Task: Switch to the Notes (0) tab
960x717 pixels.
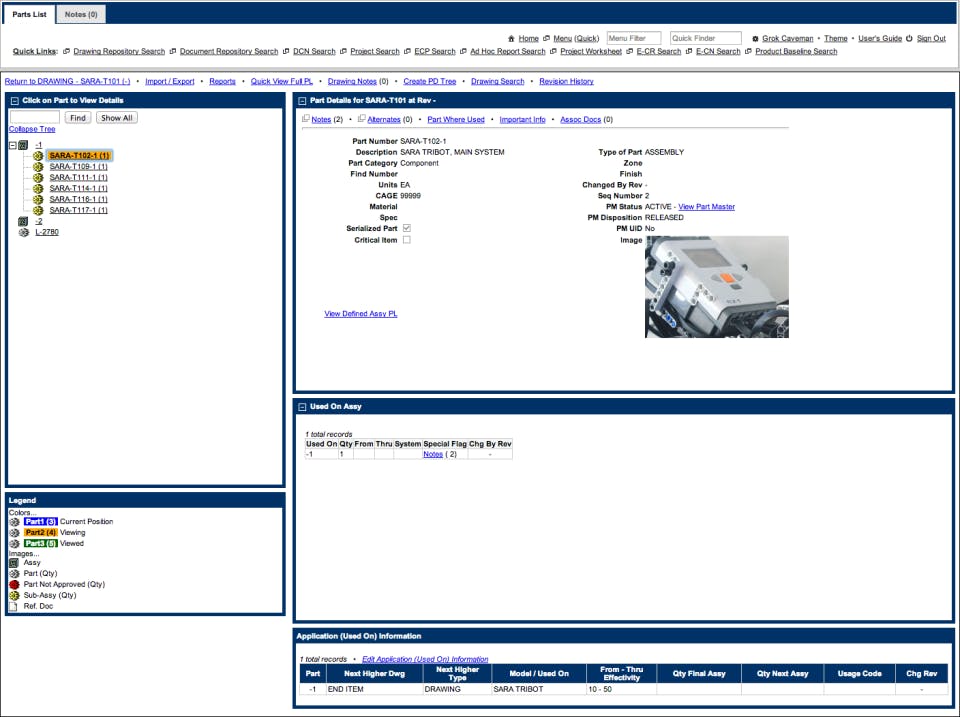Action: [81, 14]
